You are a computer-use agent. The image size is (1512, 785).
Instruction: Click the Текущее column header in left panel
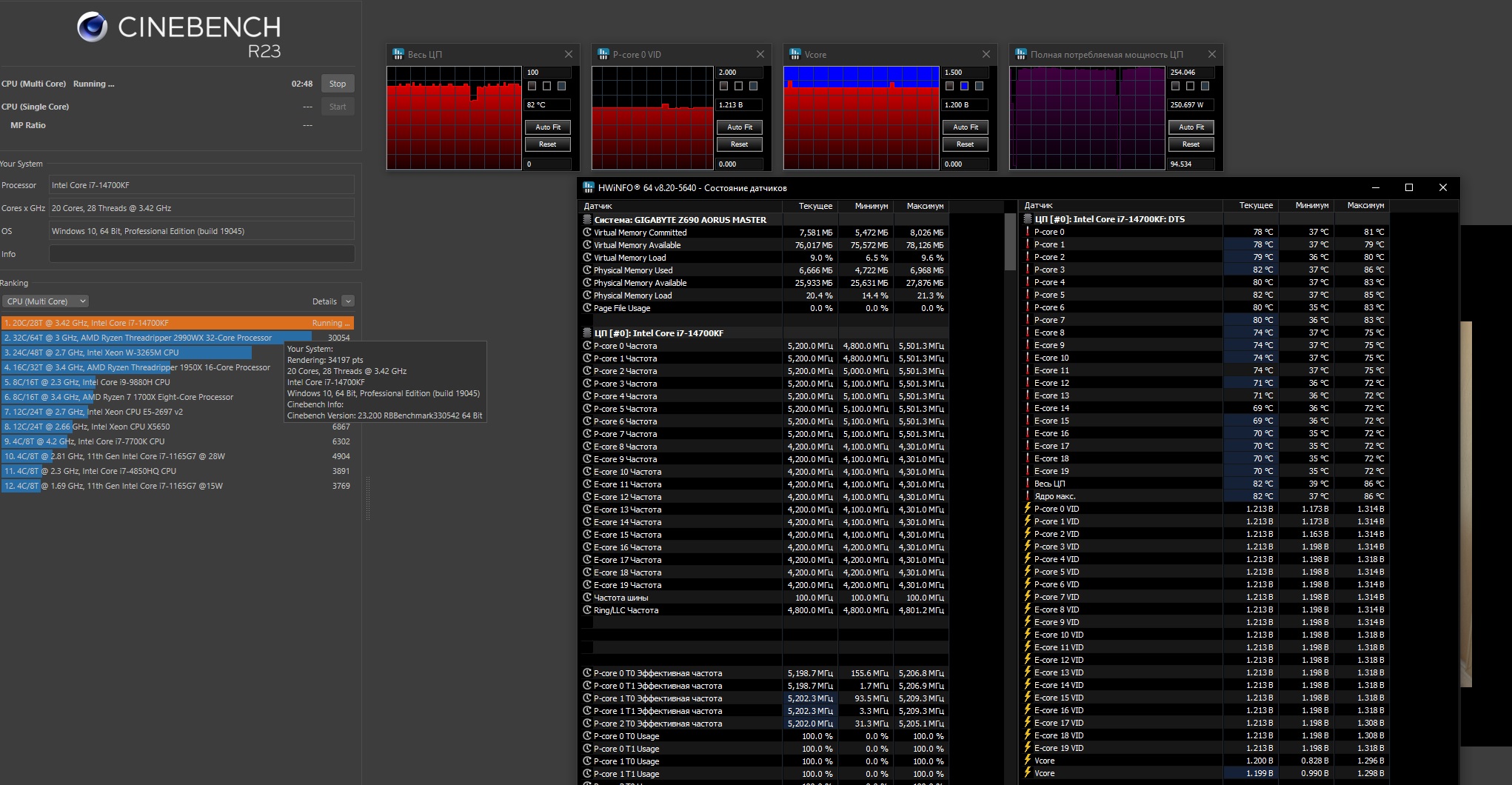point(810,206)
